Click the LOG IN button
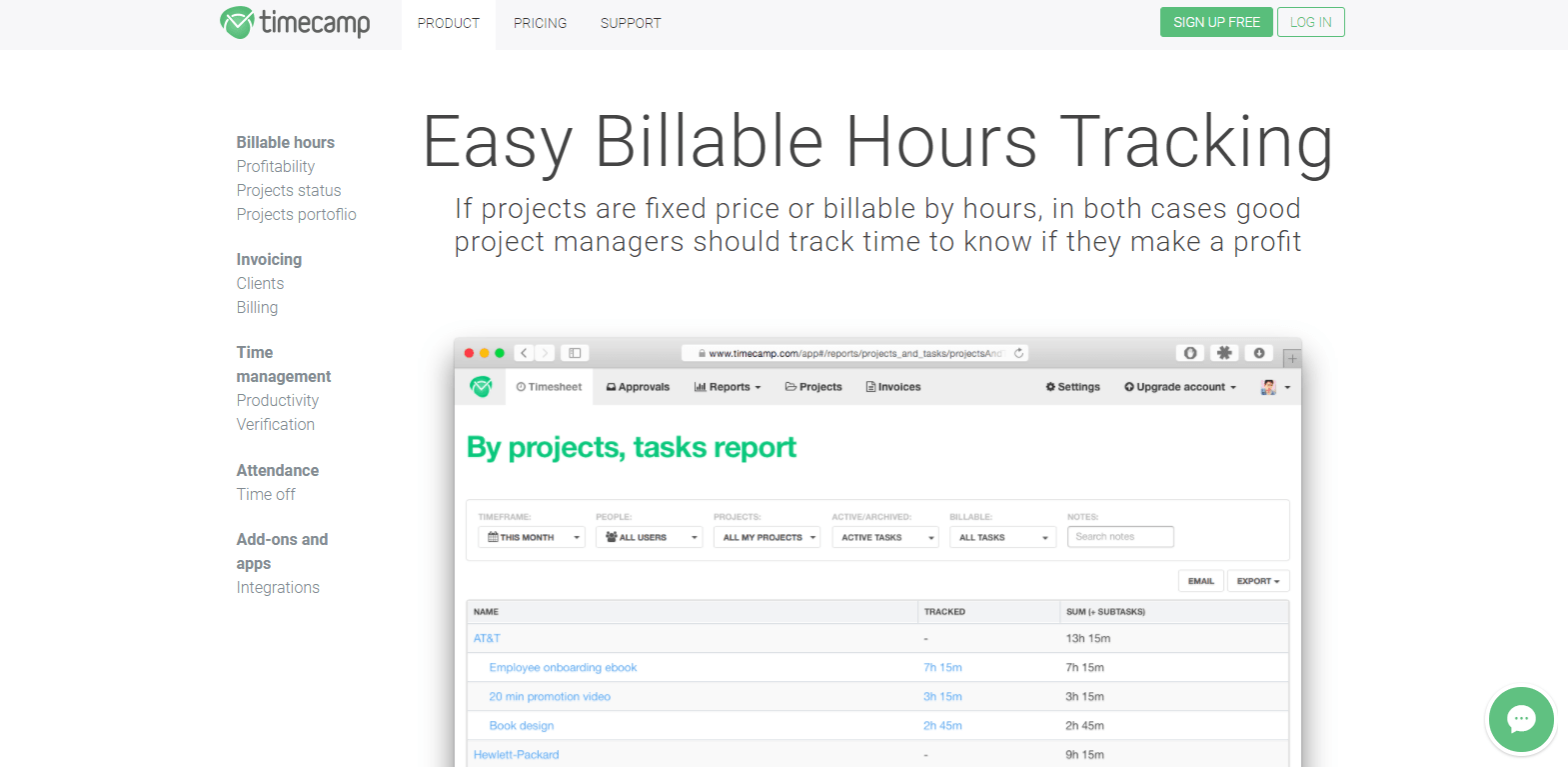1568x767 pixels. pyautogui.click(x=1310, y=22)
